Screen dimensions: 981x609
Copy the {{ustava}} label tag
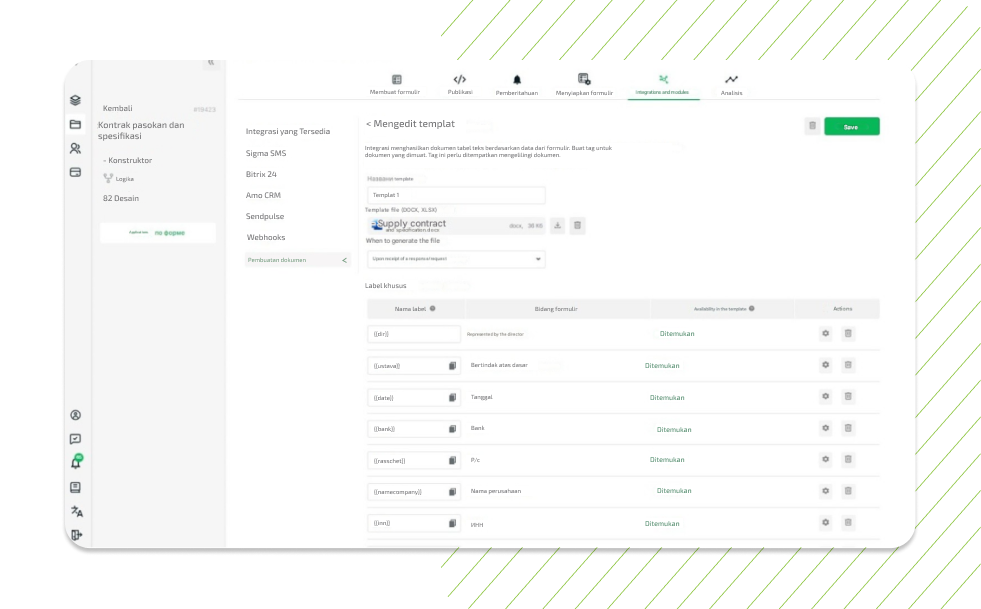coord(452,366)
